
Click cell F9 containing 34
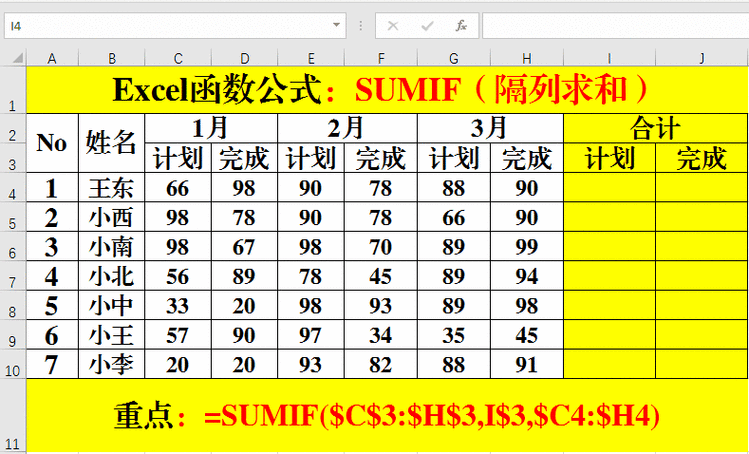point(381,335)
